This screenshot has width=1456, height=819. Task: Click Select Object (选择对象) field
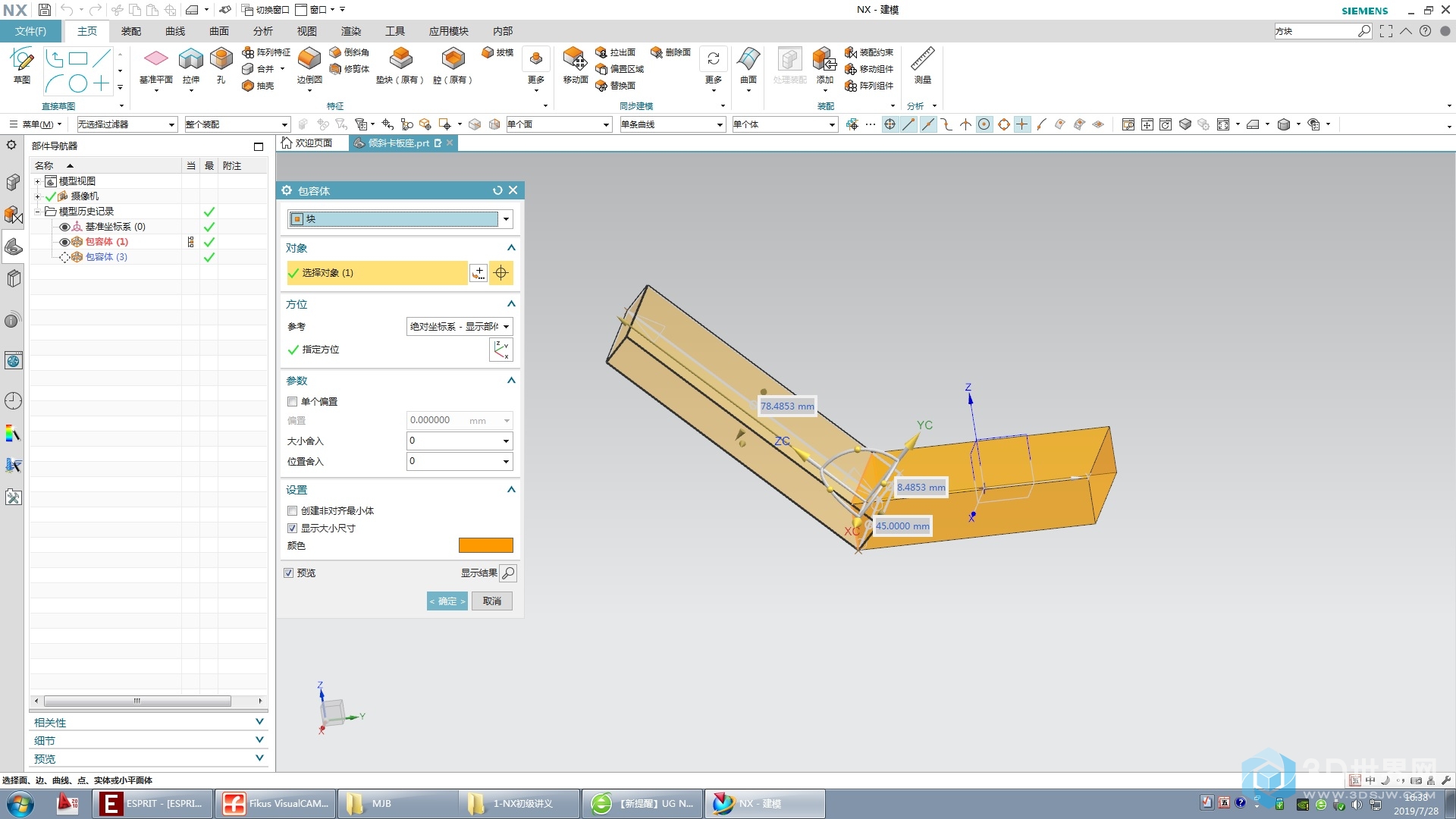[x=377, y=273]
